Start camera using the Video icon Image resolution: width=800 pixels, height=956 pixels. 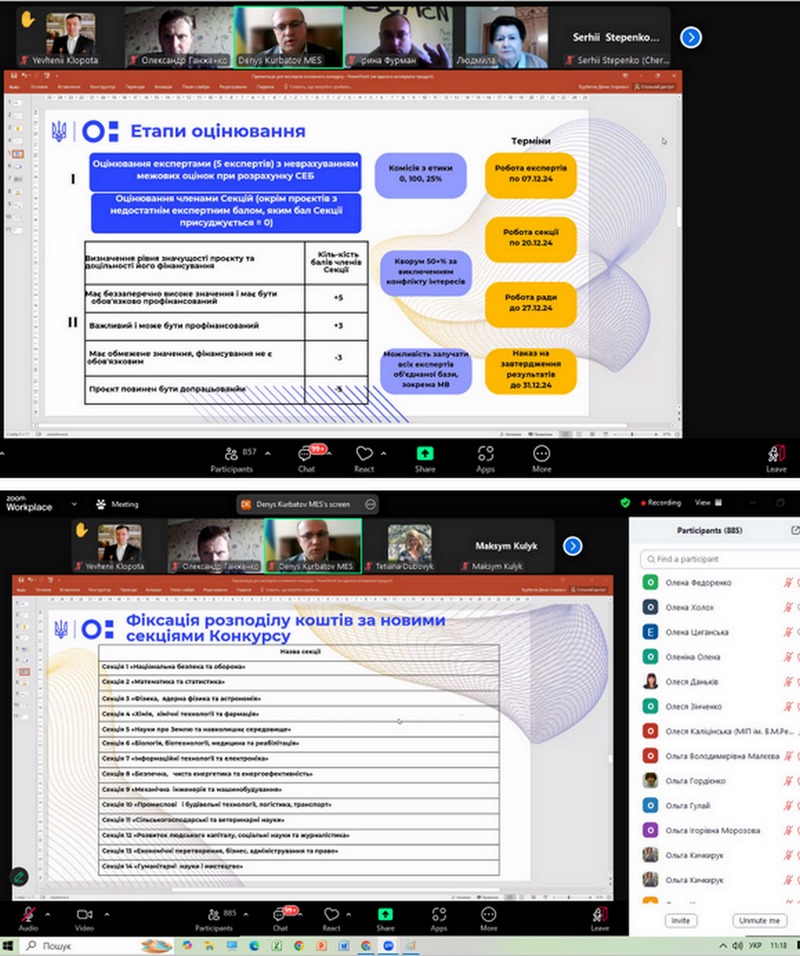pyautogui.click(x=84, y=913)
